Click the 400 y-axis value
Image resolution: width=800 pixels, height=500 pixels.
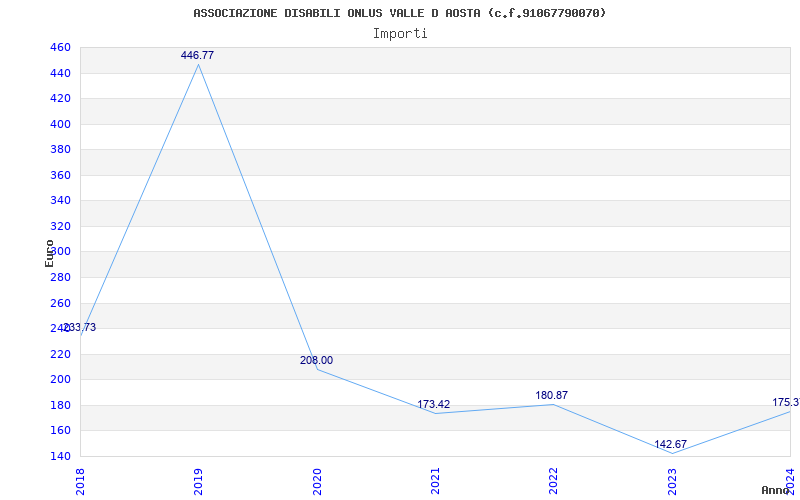point(60,124)
